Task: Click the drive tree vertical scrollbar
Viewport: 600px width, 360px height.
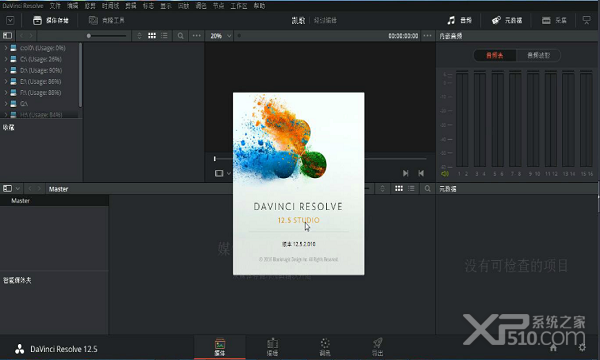Action: pyautogui.click(x=80, y=75)
